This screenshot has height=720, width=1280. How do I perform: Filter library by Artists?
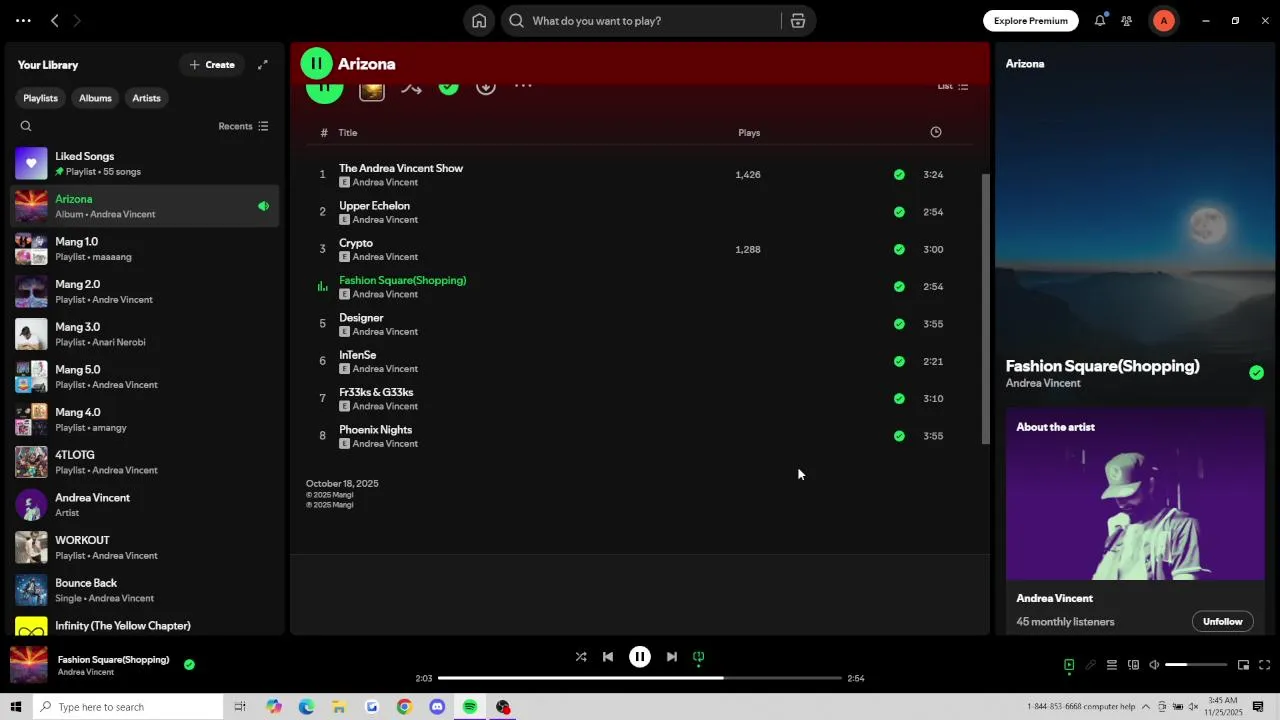146,98
